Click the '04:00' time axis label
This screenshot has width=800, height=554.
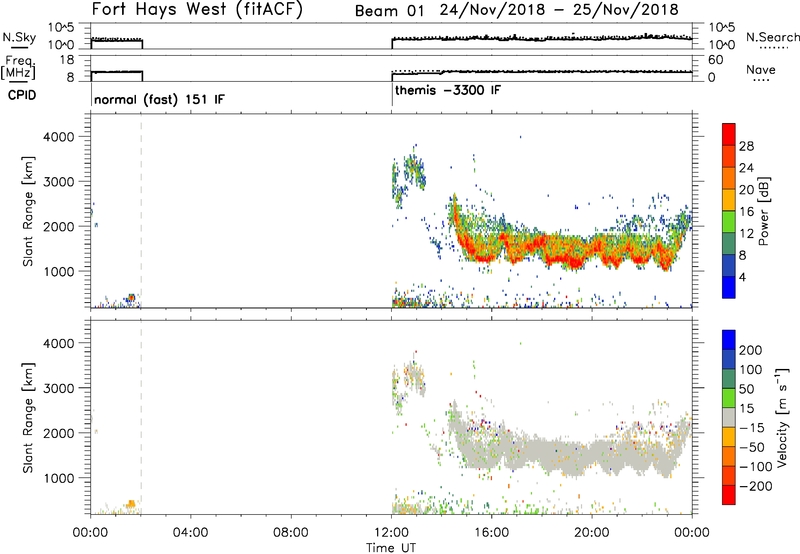[190, 533]
